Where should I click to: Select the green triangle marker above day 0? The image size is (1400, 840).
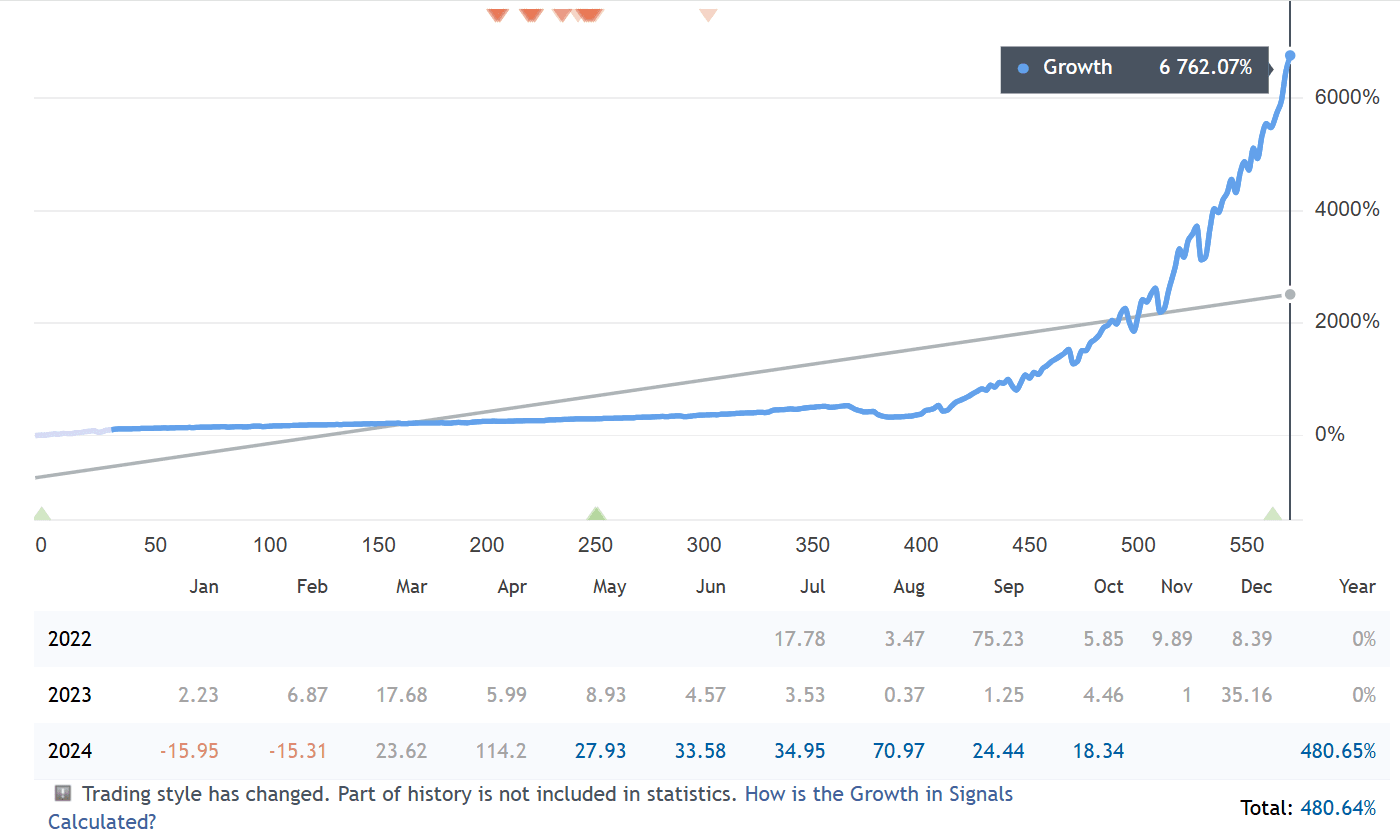click(41, 514)
